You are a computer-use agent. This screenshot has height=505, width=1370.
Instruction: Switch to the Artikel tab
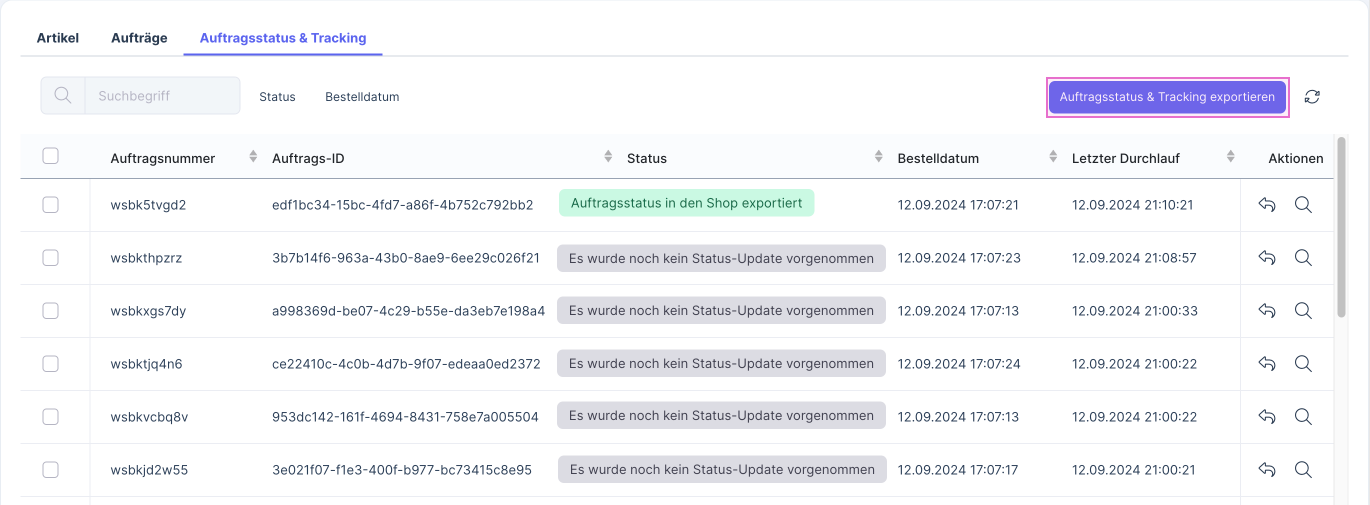(58, 38)
